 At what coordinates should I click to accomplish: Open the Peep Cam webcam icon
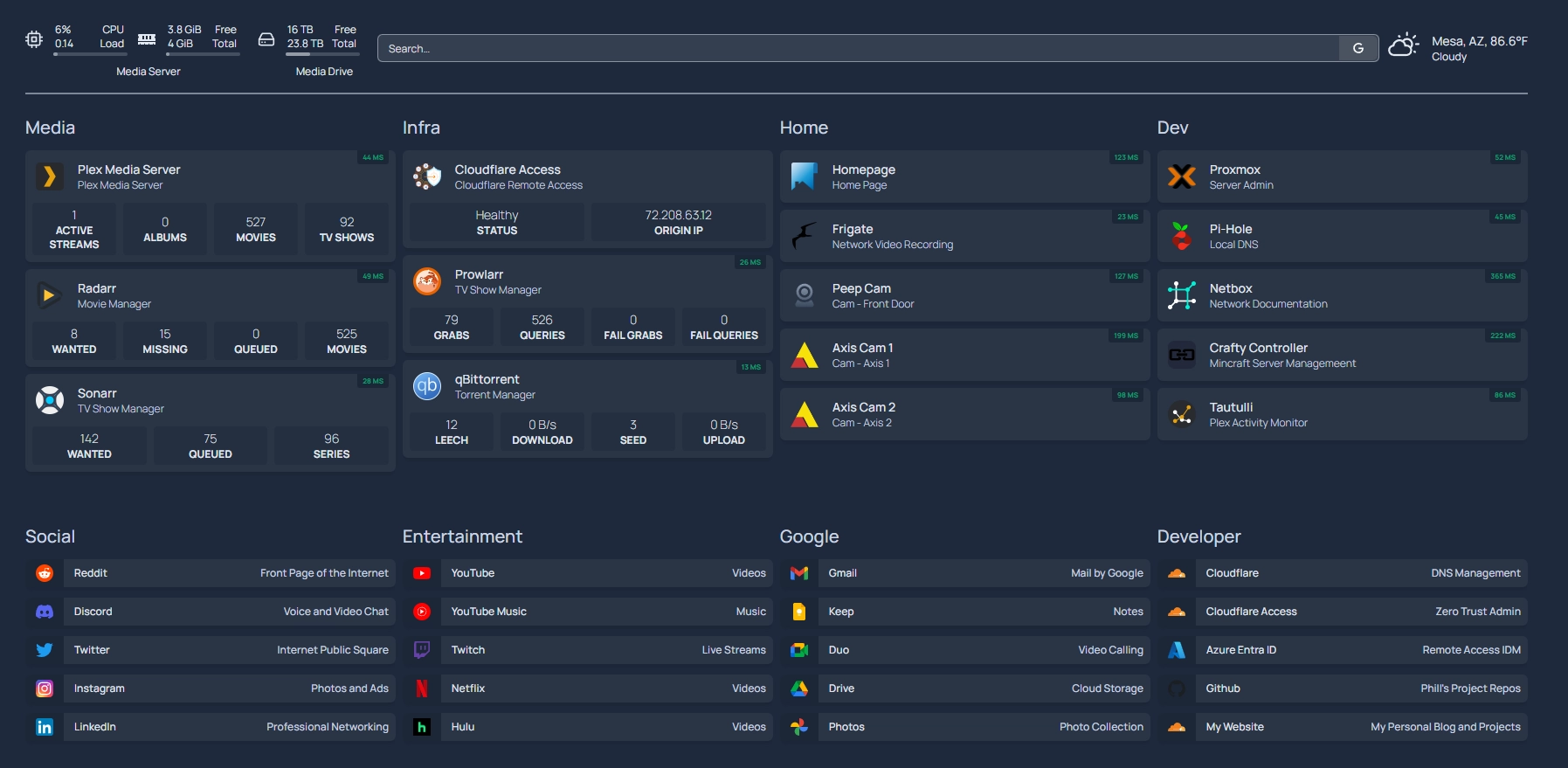tap(805, 295)
